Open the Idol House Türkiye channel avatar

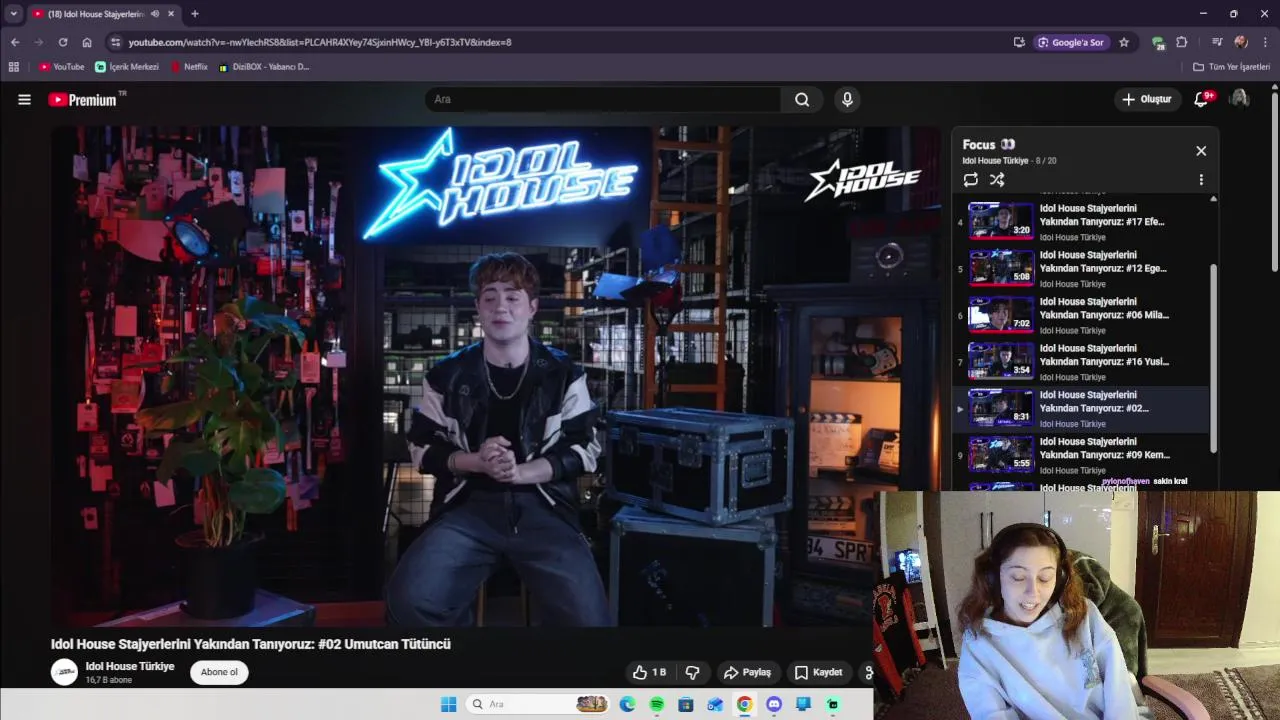tap(64, 672)
